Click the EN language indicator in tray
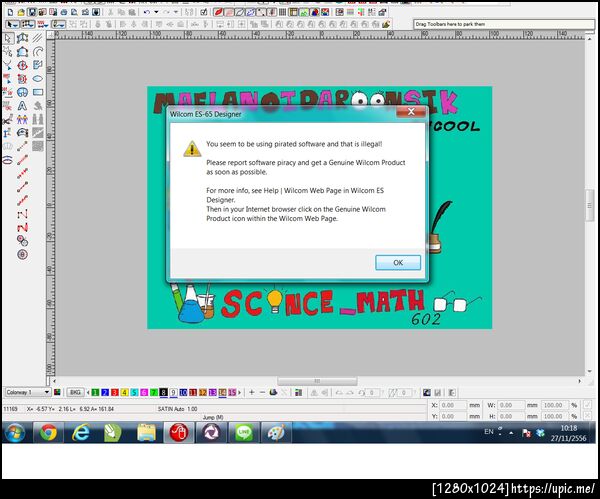This screenshot has width=600, height=499. coord(489,432)
